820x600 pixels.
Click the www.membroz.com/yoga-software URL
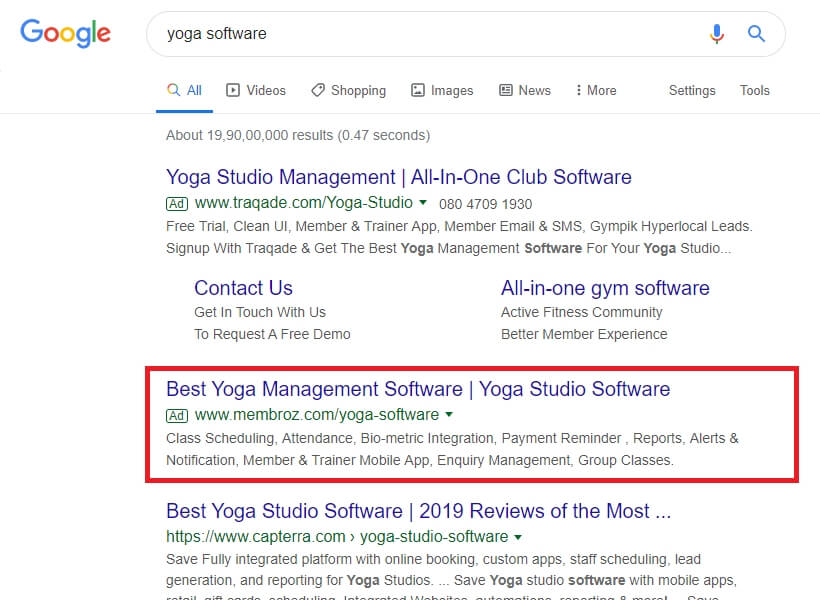click(317, 415)
